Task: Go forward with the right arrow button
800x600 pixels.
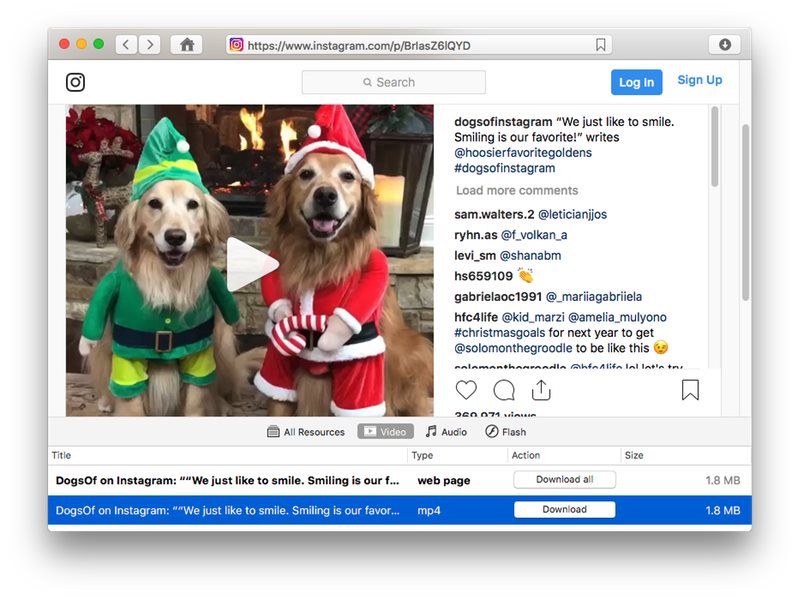Action: pos(149,45)
